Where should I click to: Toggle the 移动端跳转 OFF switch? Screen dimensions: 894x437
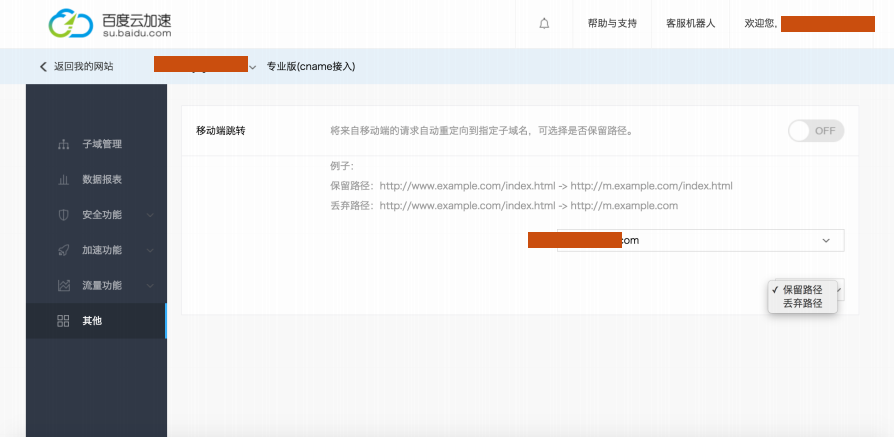click(x=815, y=131)
